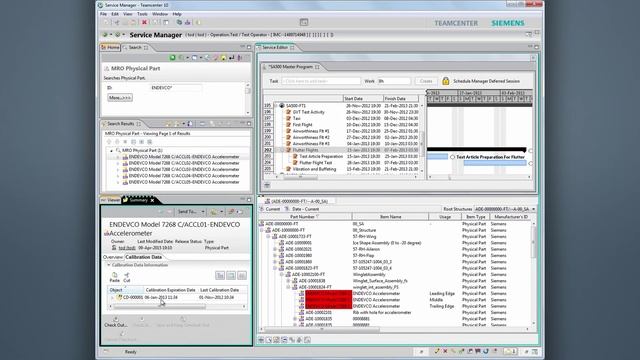Click the yellow padlock Schedule Manager icon
Screen dimensions: 640x360
[446, 81]
